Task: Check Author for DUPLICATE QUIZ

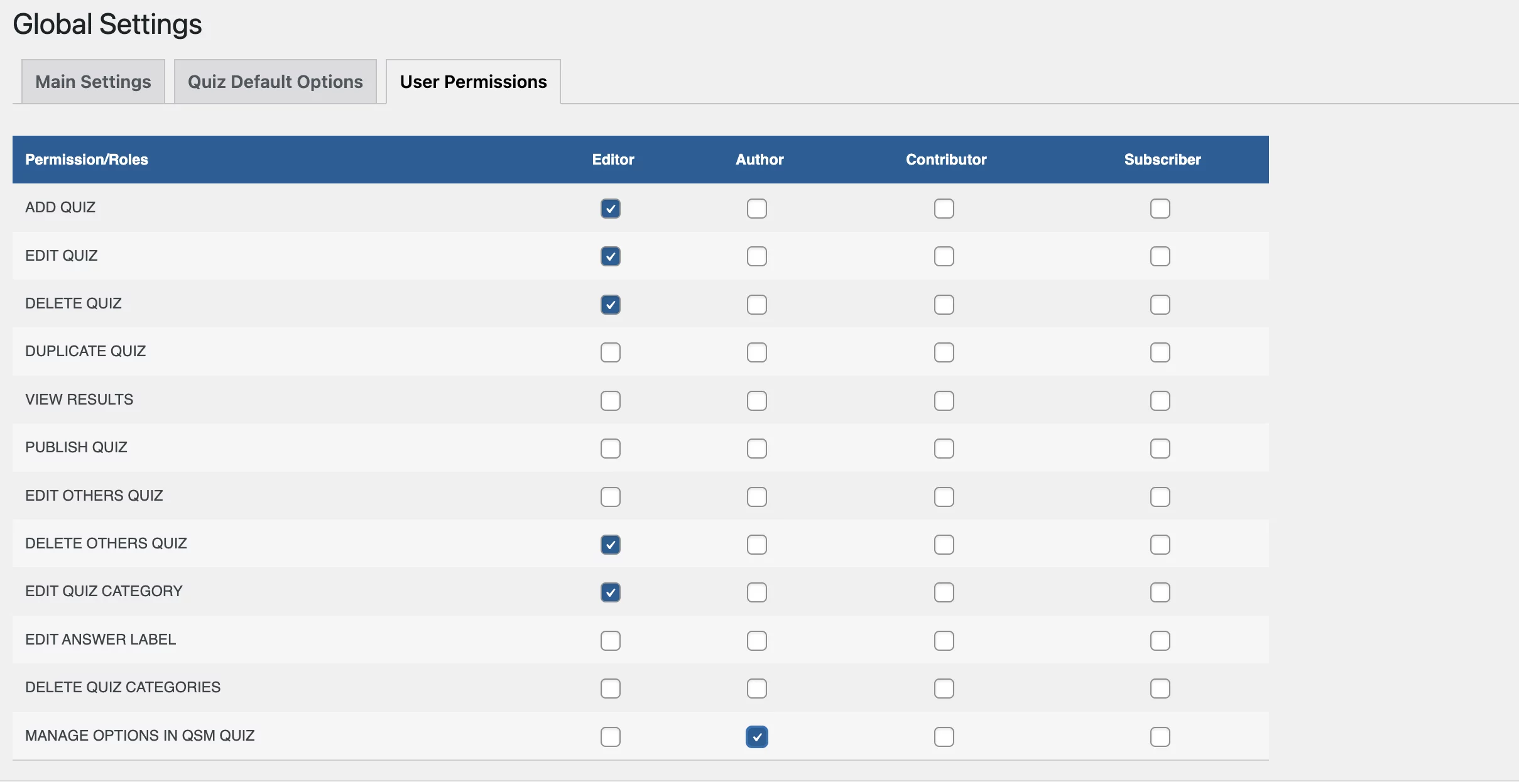Action: (x=757, y=352)
